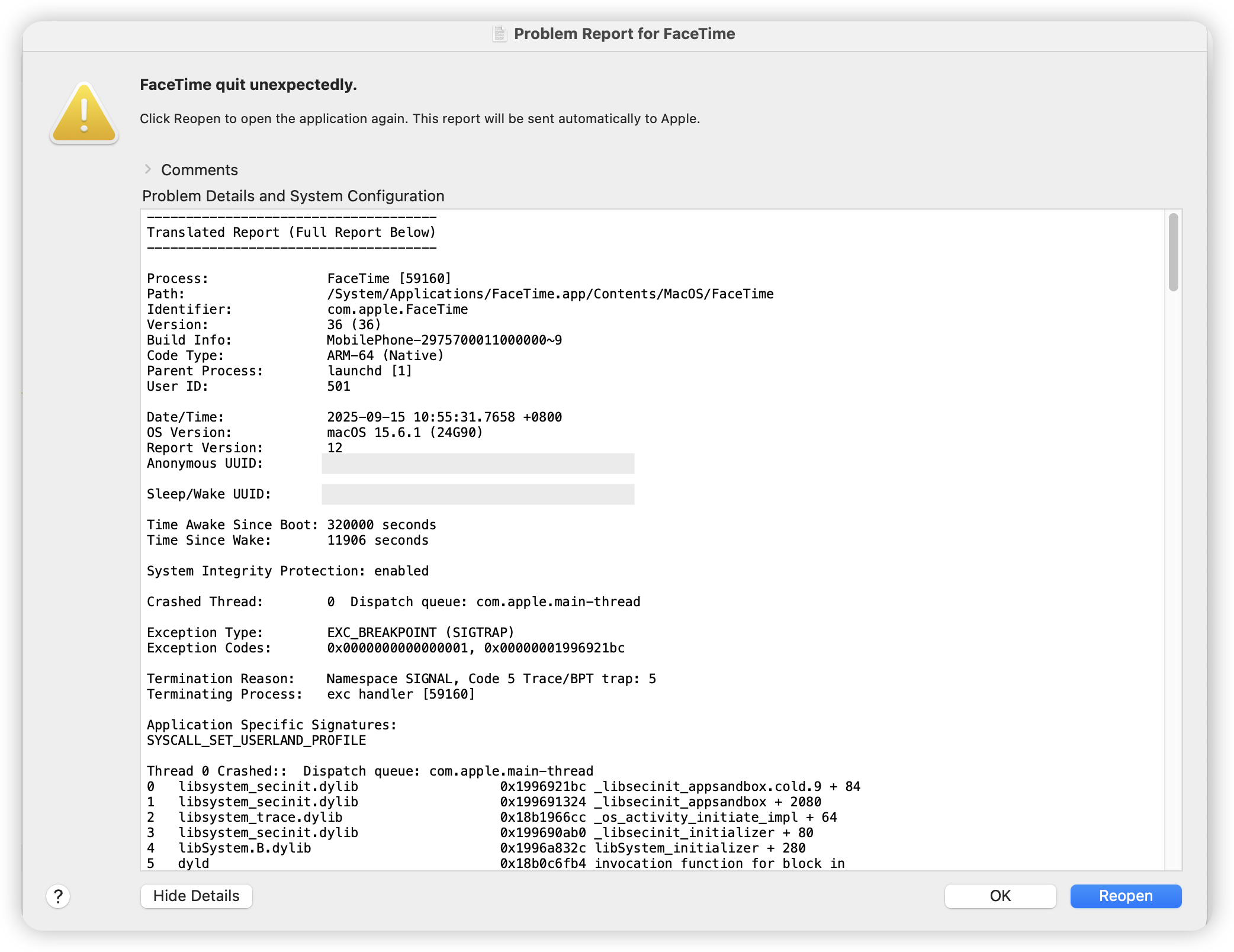
Task: Click the 'FaceTime quit unexpectedly.' heading
Action: coord(248,85)
